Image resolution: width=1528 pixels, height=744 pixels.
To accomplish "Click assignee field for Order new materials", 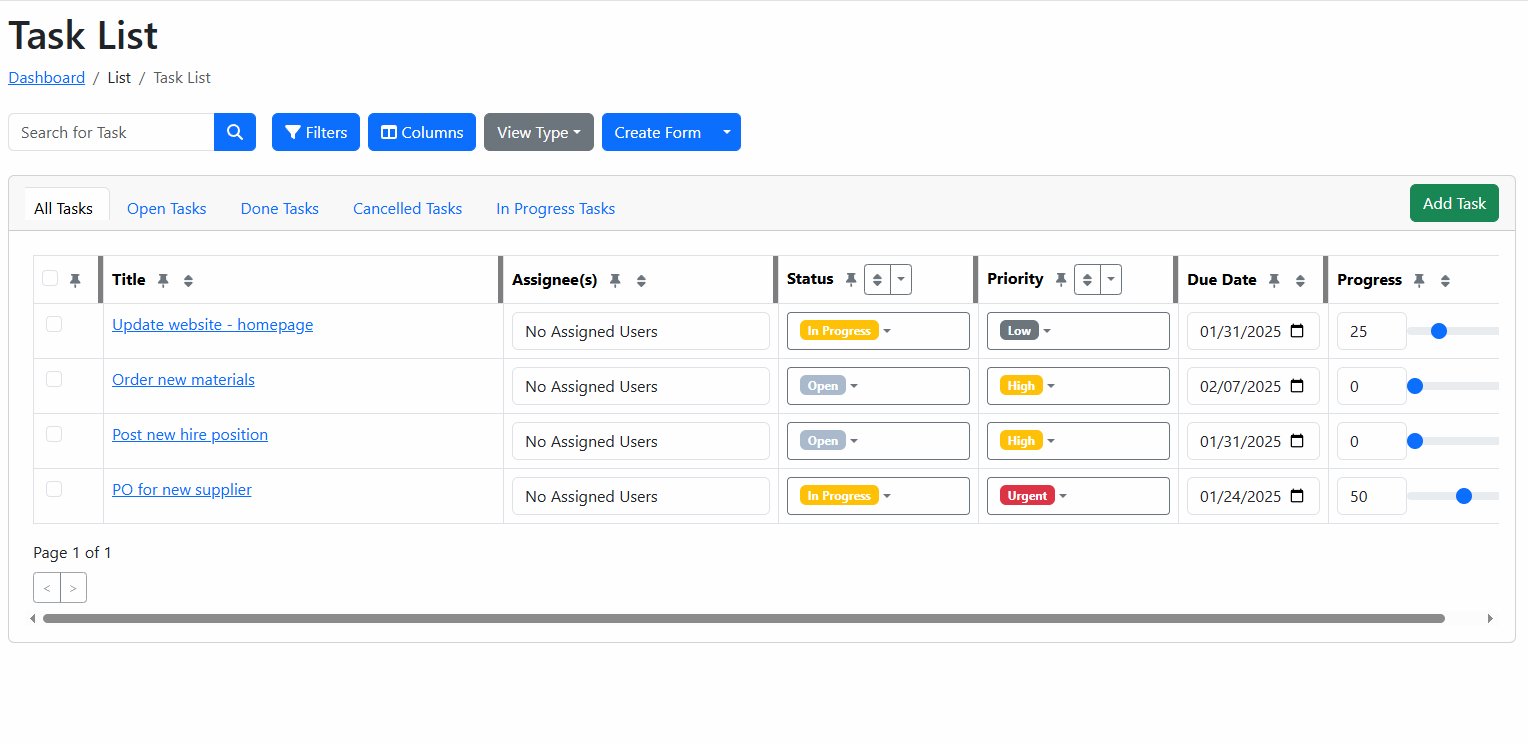I will point(641,386).
